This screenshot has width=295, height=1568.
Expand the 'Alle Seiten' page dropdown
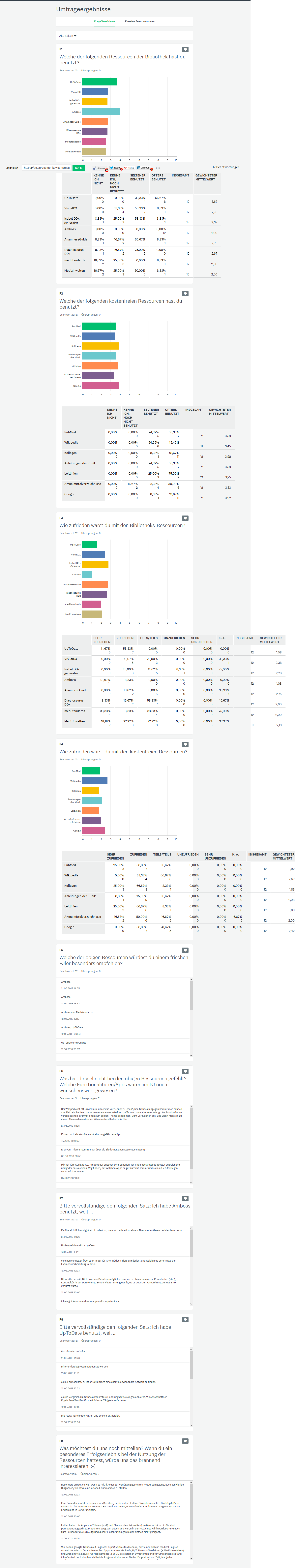pos(68,36)
